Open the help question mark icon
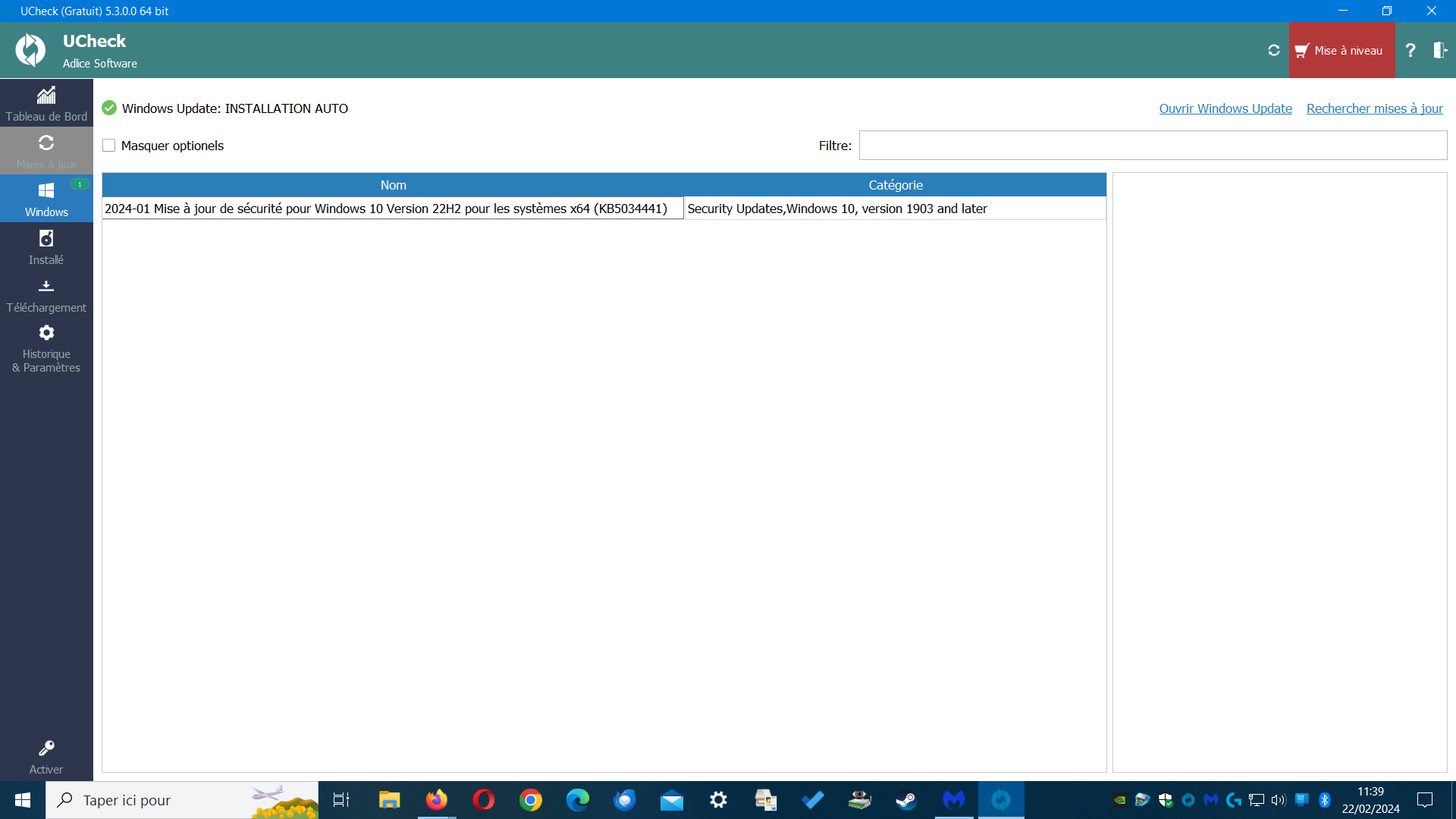 coord(1410,51)
